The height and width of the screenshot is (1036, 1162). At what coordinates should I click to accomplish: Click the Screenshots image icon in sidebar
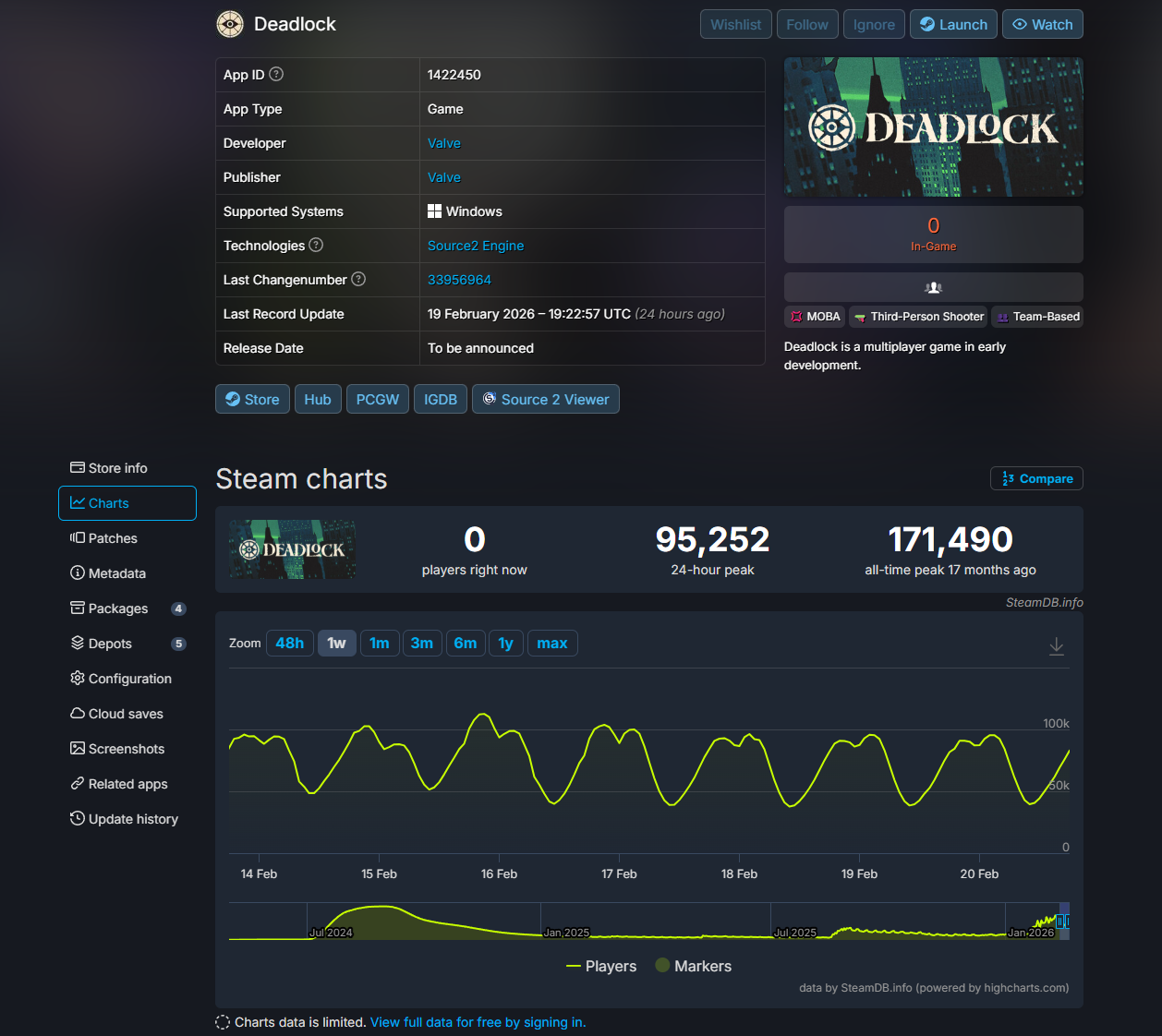pos(78,748)
